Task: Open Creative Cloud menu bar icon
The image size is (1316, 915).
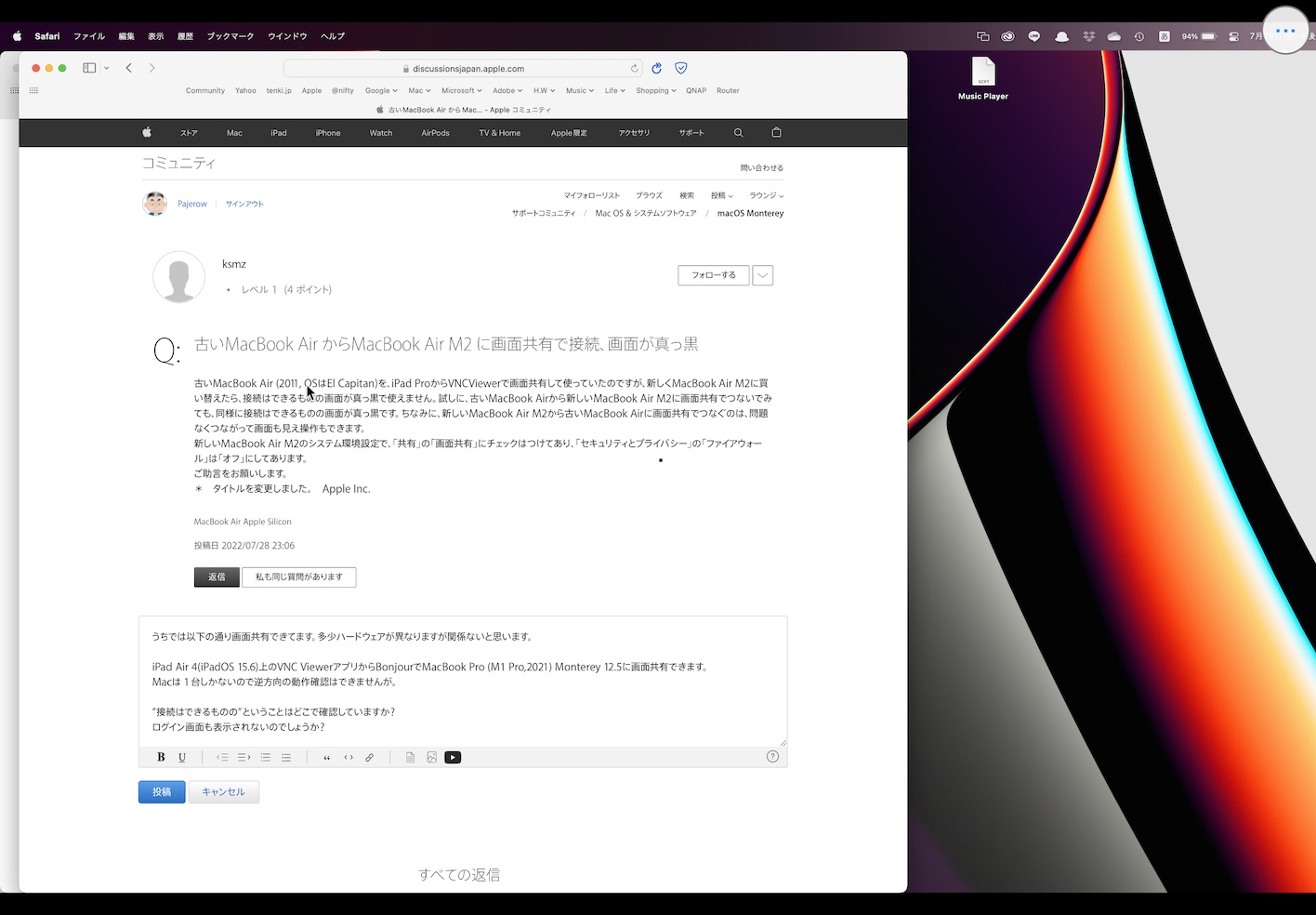Action: [x=1007, y=36]
